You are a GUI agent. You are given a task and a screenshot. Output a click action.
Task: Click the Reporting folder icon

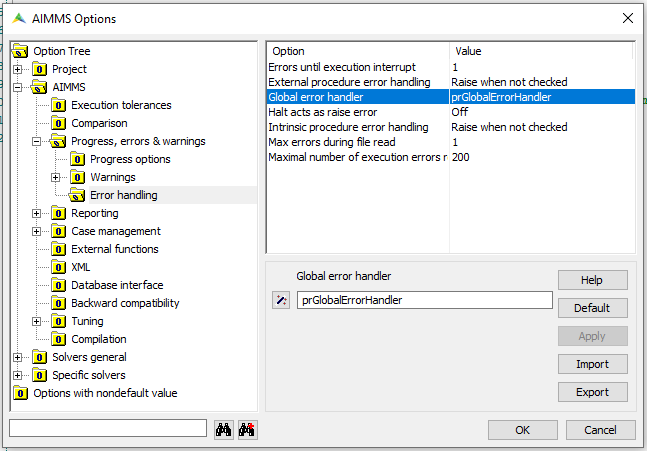tap(58, 213)
